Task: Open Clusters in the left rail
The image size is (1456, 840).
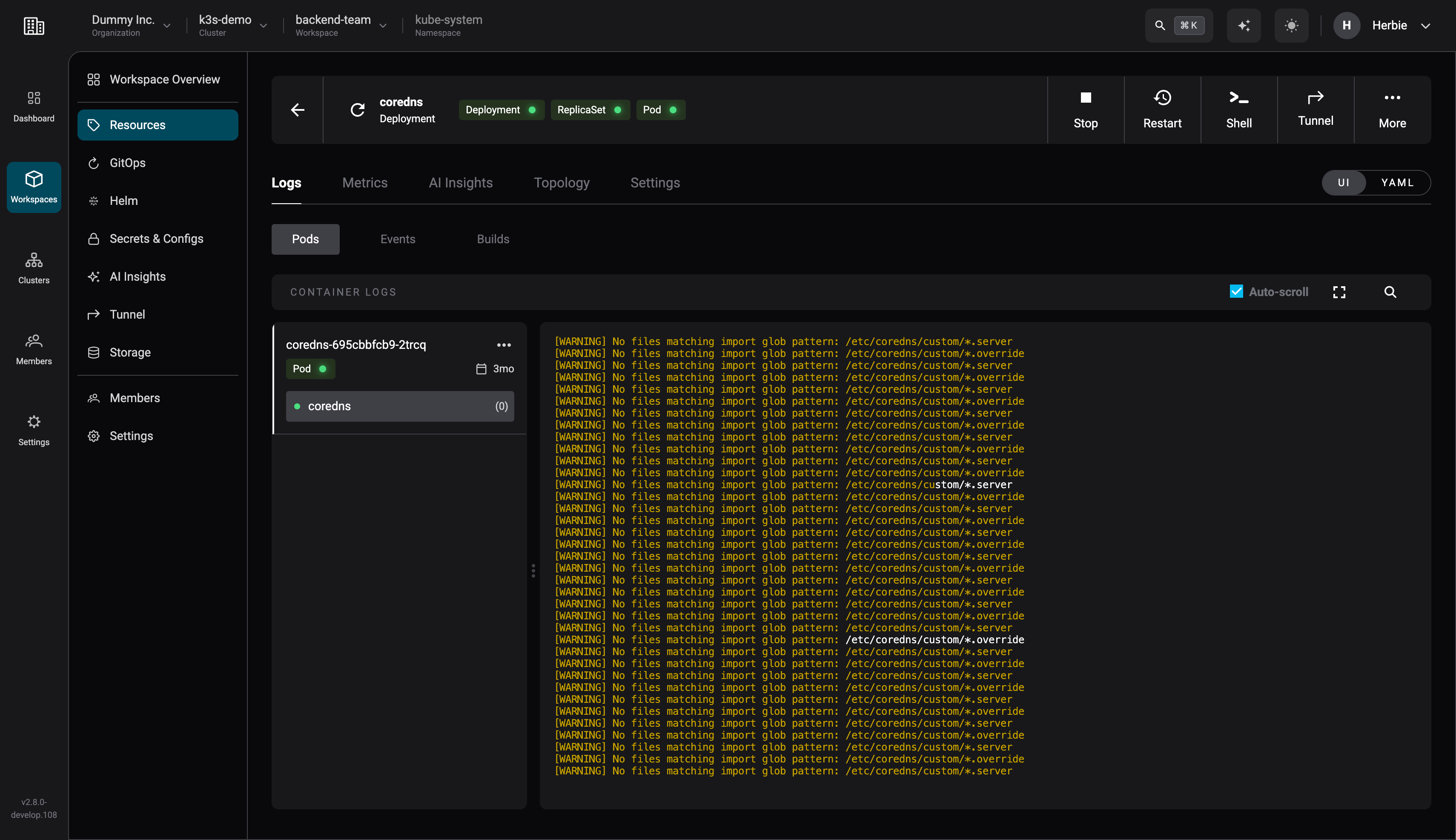Action: [34, 268]
